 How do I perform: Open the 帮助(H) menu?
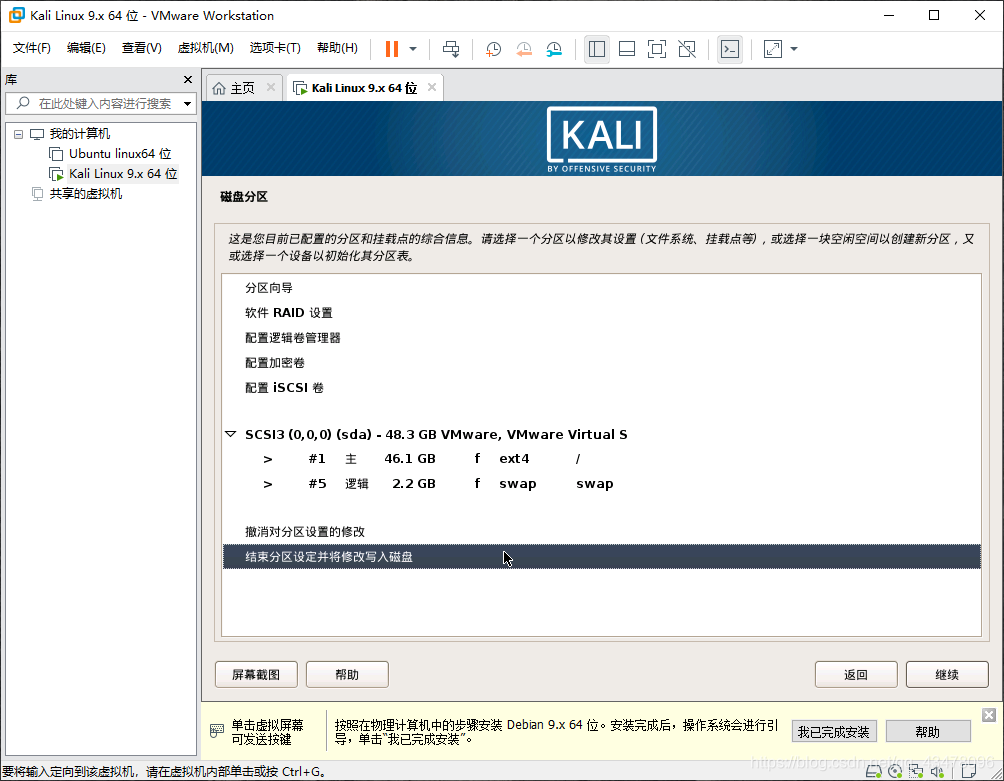[x=337, y=48]
